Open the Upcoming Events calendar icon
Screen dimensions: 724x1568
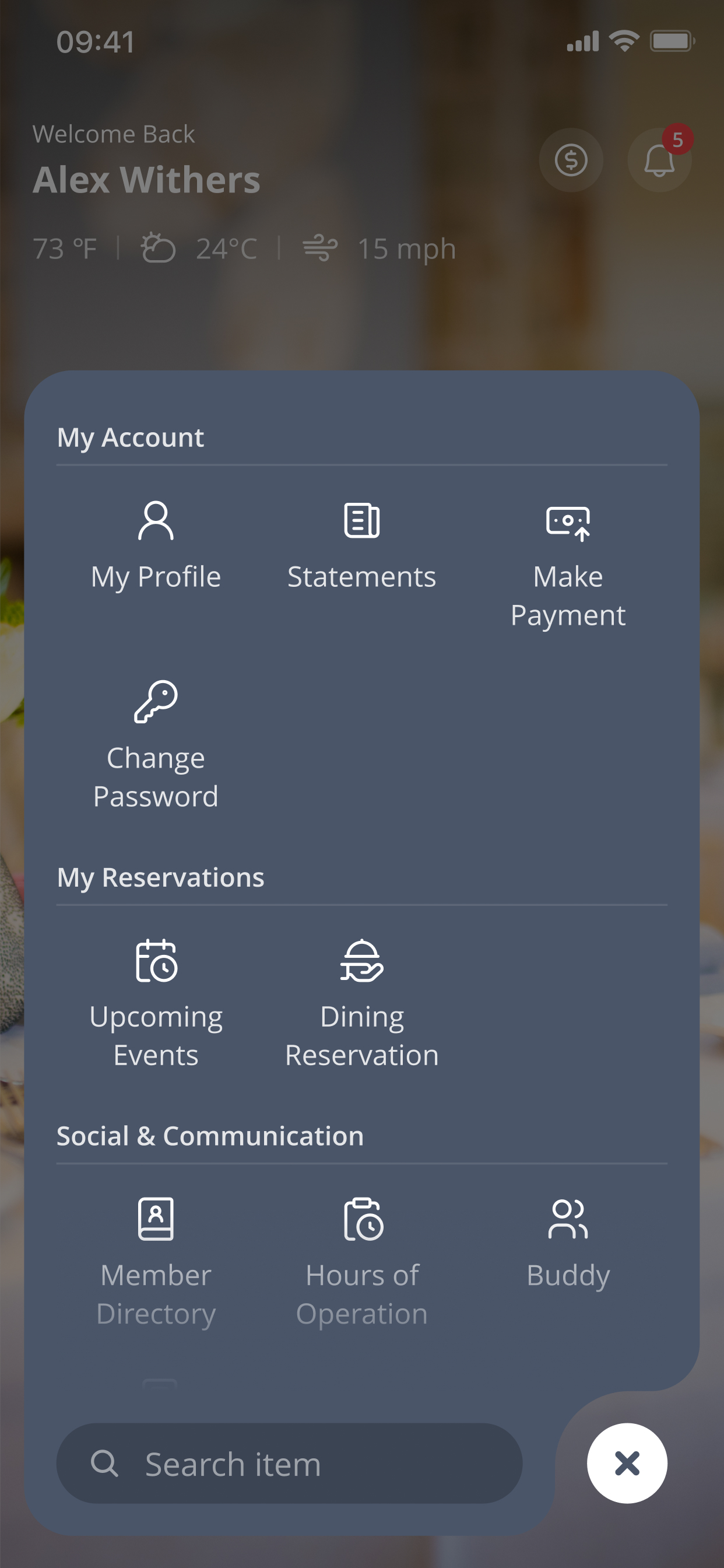point(156,961)
